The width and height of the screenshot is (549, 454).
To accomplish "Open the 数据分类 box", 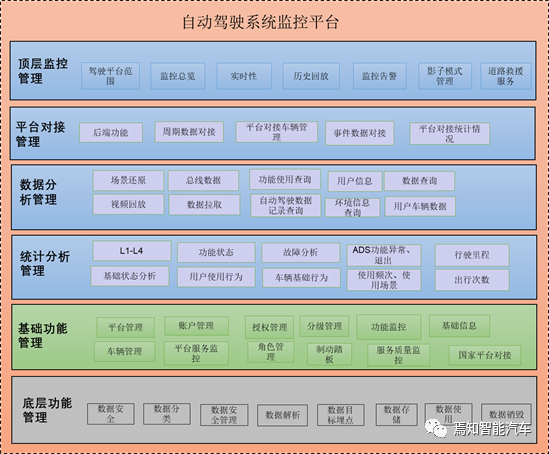I will 167,414.
